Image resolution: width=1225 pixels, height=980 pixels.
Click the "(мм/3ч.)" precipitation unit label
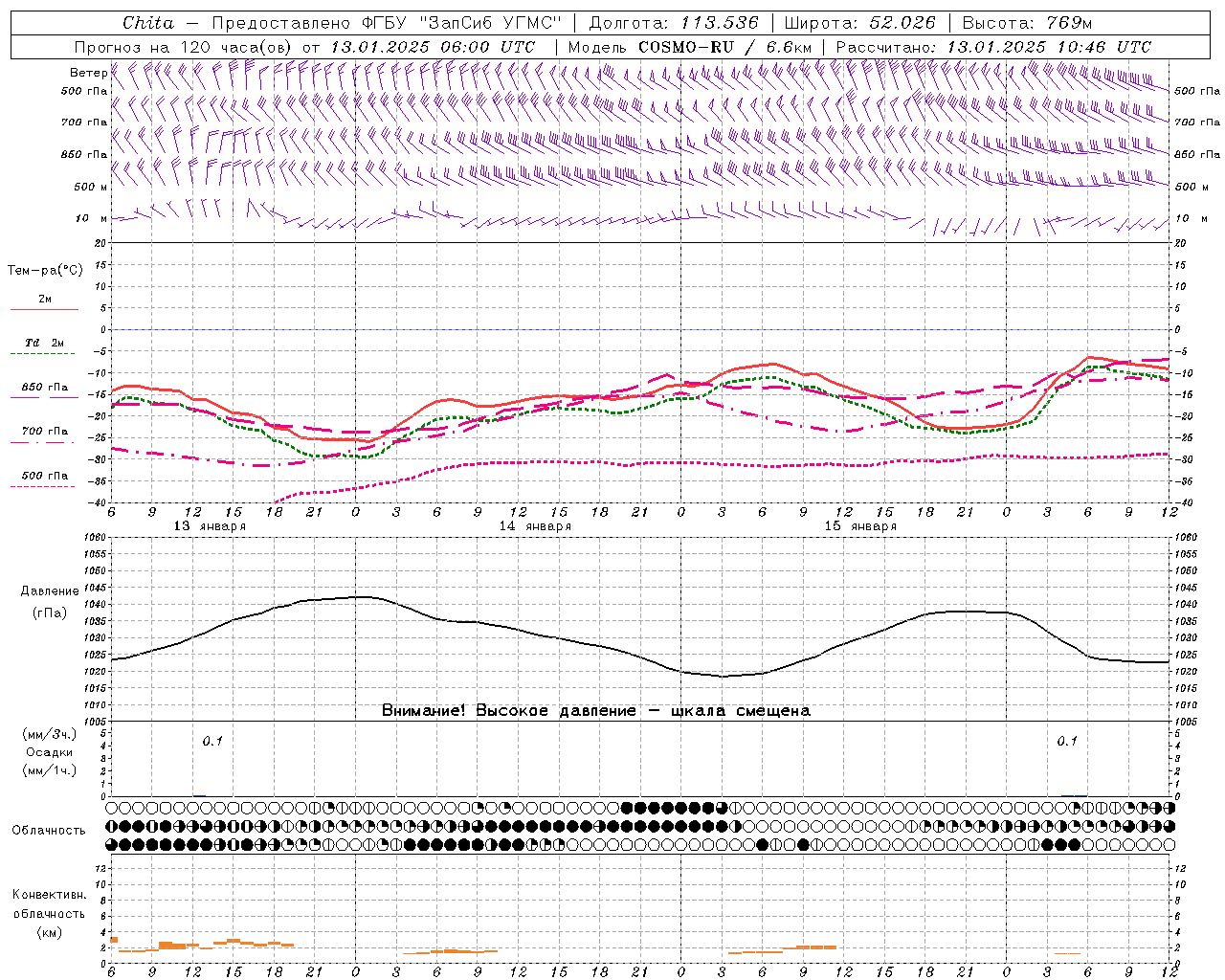click(x=50, y=734)
